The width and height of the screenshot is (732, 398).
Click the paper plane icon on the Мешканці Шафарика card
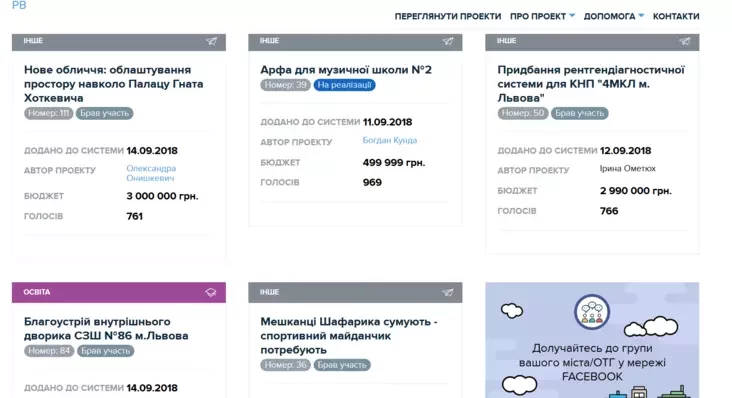coord(448,293)
